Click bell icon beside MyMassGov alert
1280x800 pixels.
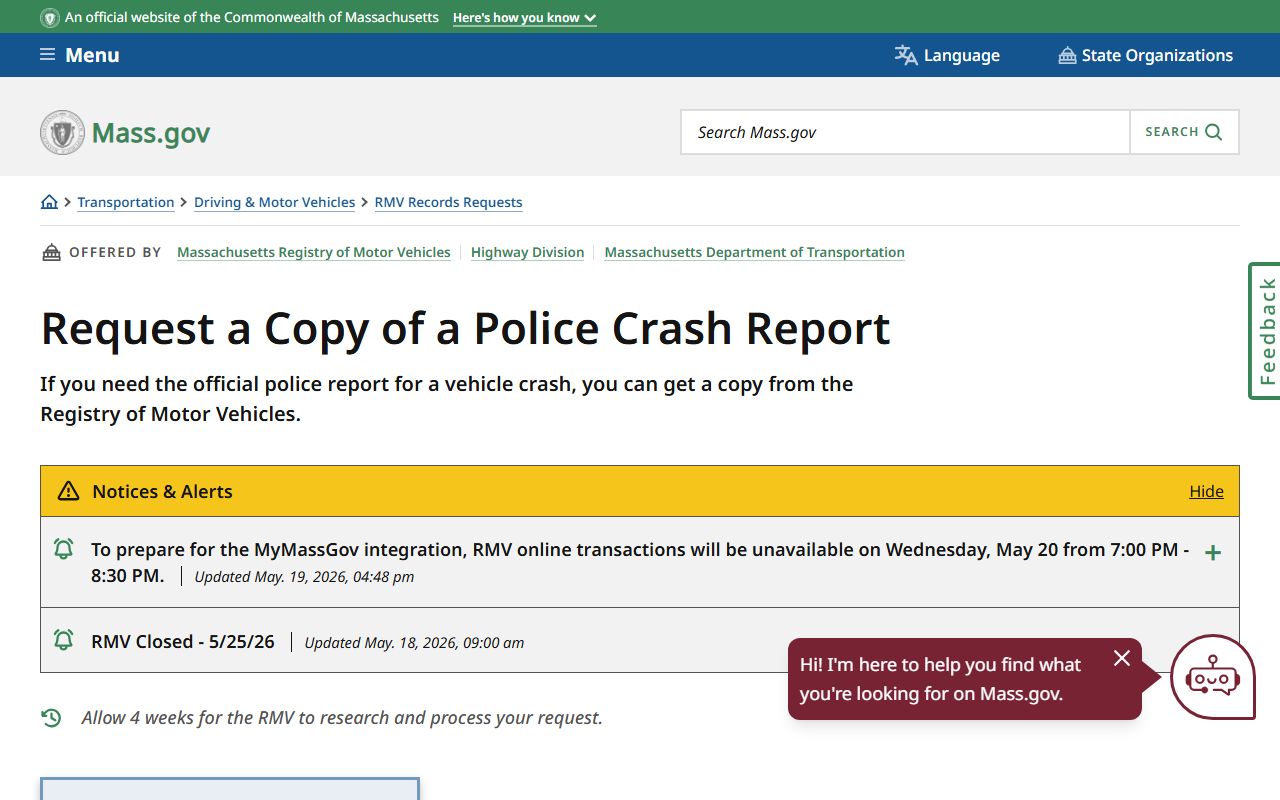(x=63, y=549)
